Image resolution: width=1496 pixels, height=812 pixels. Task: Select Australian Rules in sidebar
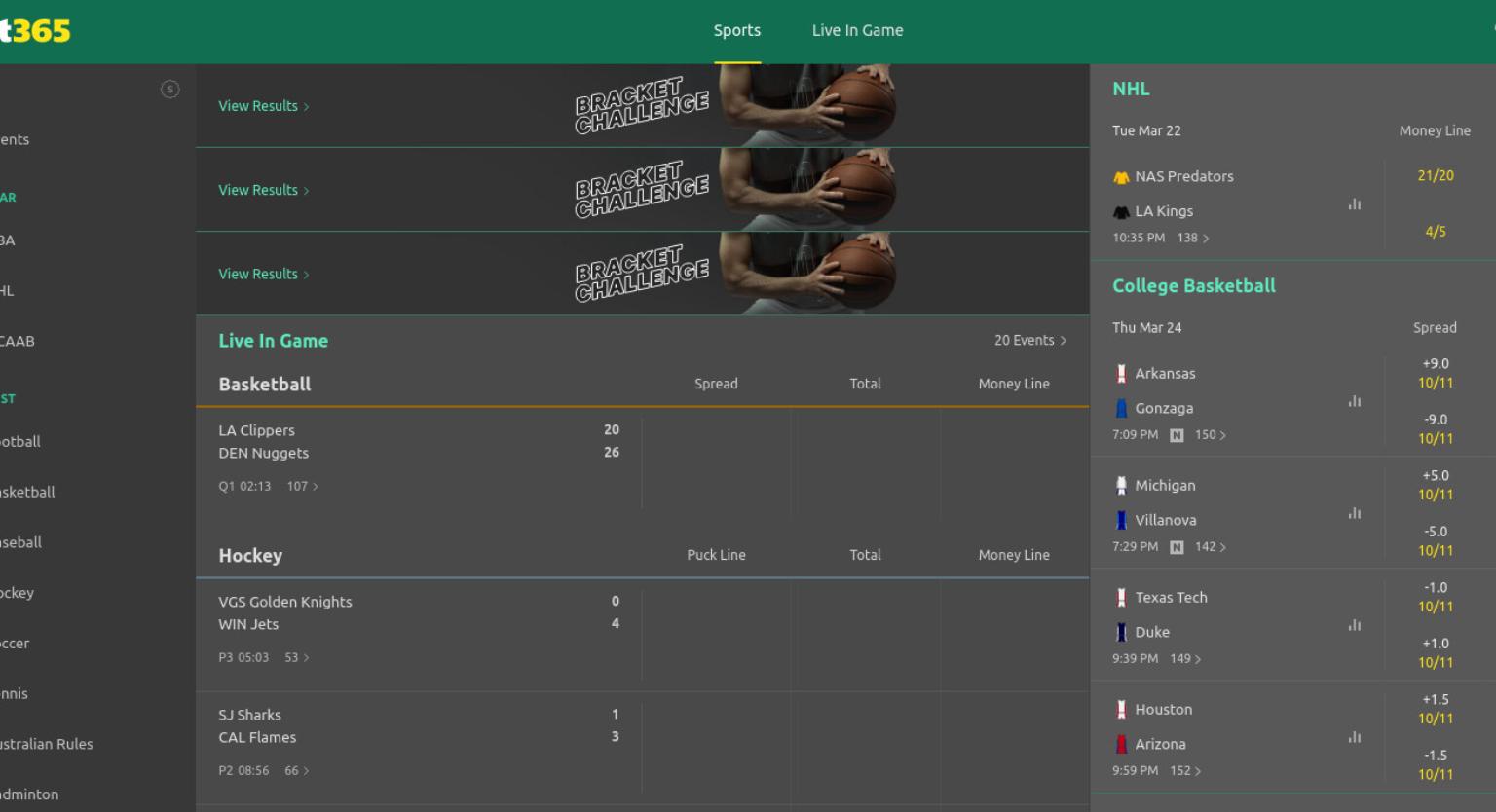[47, 744]
